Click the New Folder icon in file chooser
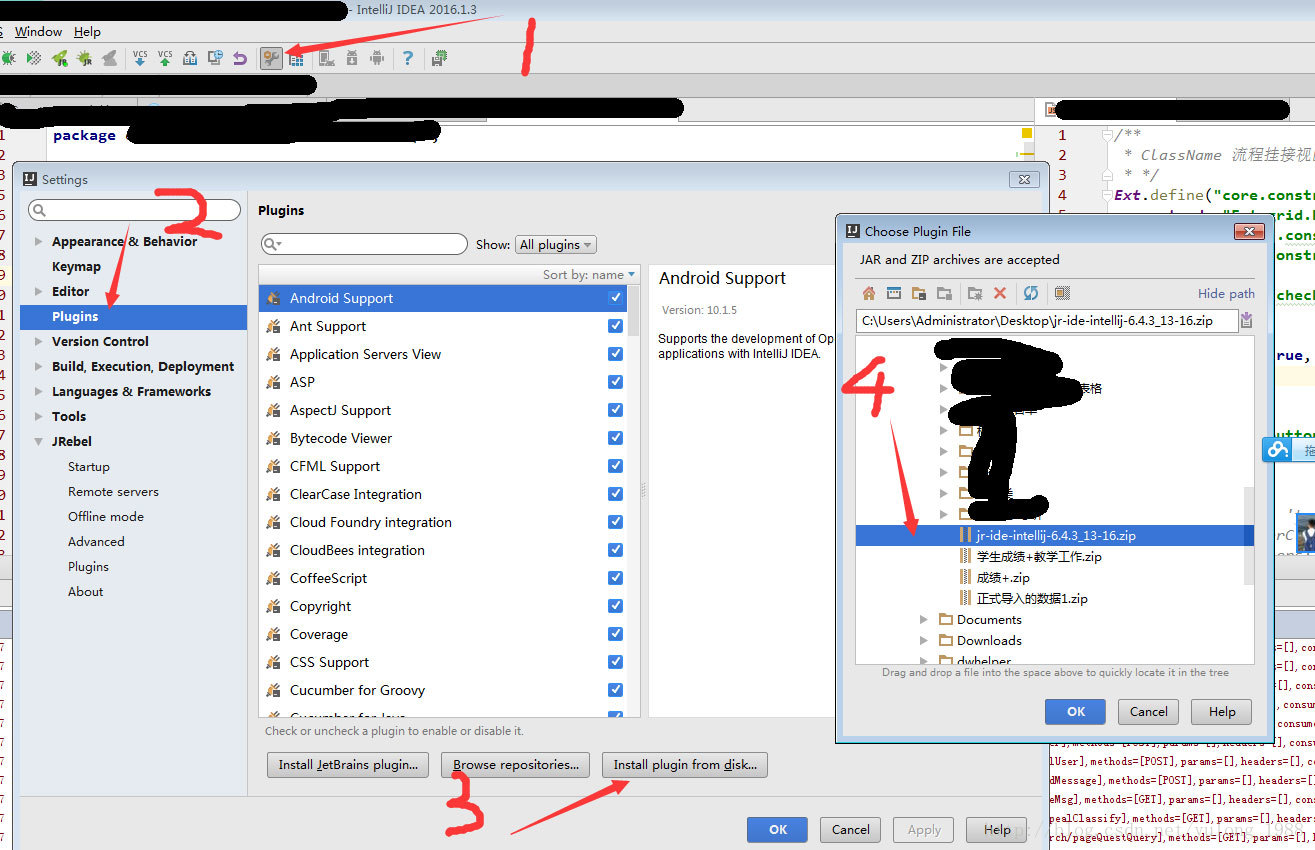Screen dimensions: 1315x850 coord(975,293)
